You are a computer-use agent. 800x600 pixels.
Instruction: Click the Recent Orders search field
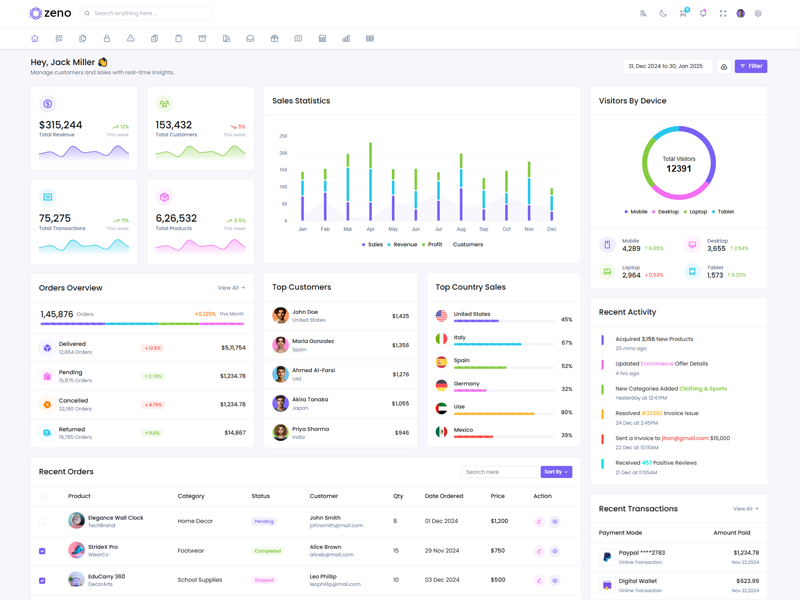(x=498, y=472)
